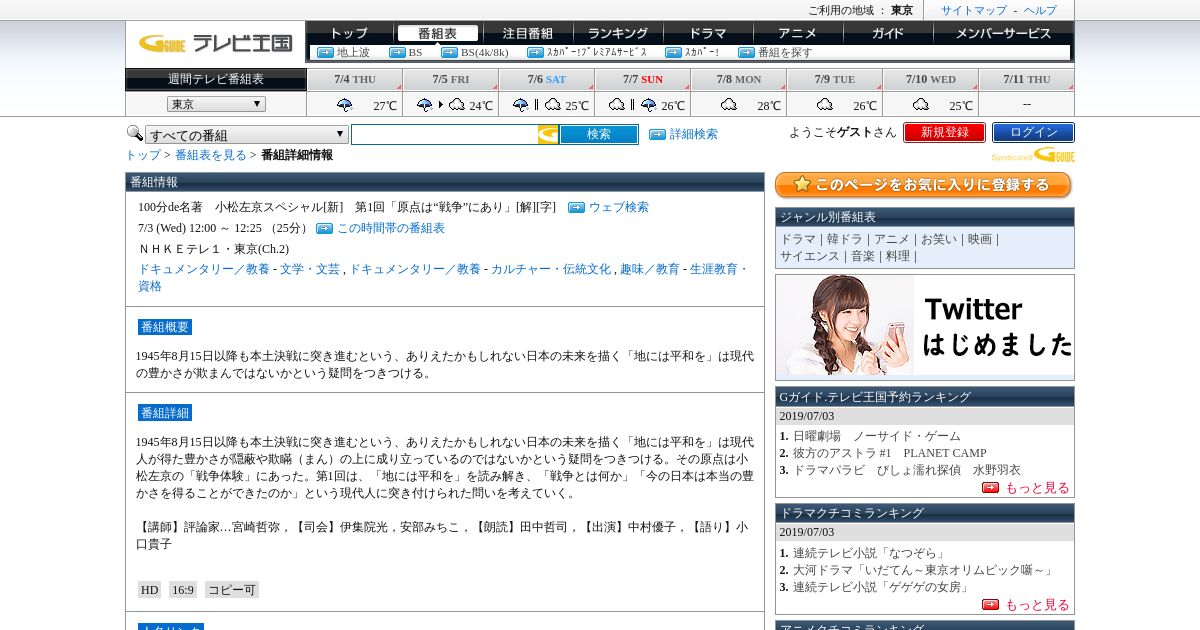The image size is (1200, 630).
Task: Open the サイエンス genre link
Action: tap(810, 256)
